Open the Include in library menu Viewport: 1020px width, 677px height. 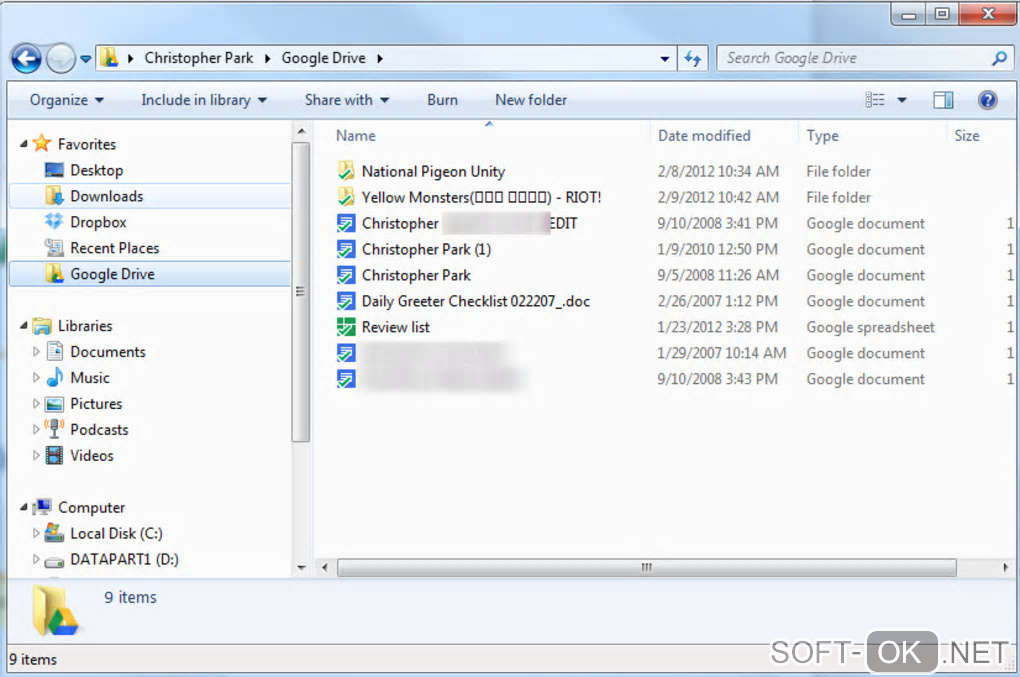[x=204, y=100]
